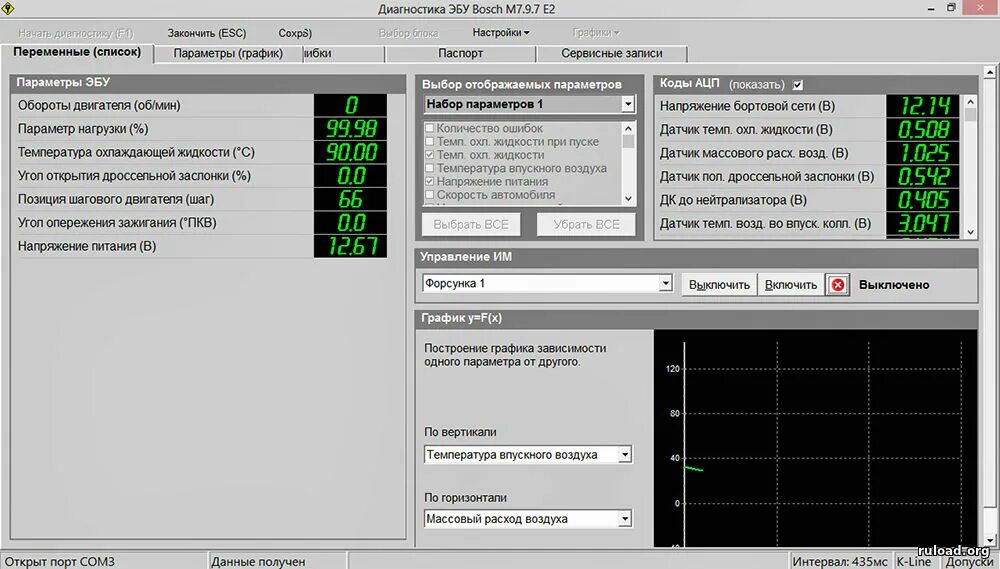Click the Интервал: 435мс status field
Image resolution: width=1000 pixels, height=569 pixels.
(840, 561)
